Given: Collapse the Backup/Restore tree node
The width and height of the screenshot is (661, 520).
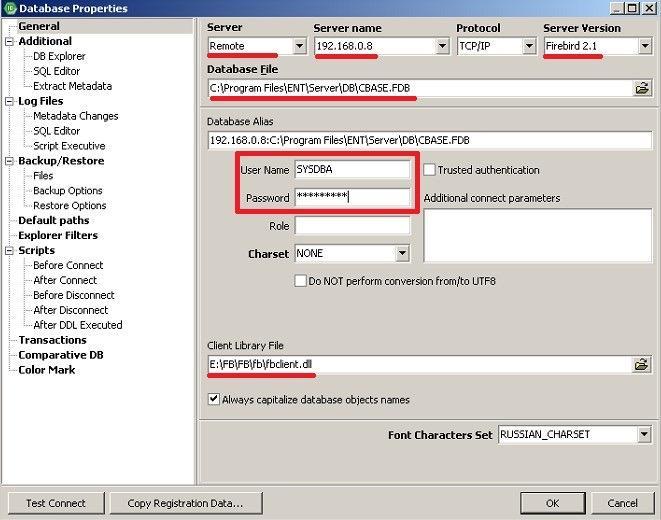Looking at the screenshot, I should coord(9,161).
